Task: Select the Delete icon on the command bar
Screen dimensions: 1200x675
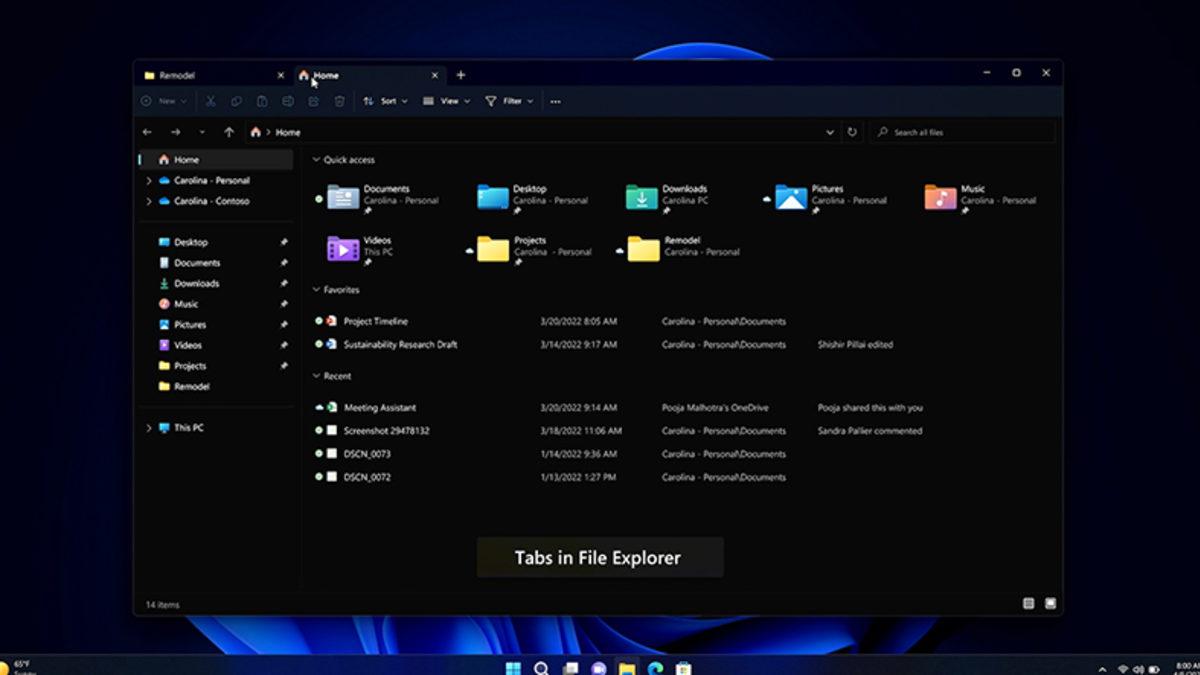Action: pyautogui.click(x=338, y=101)
